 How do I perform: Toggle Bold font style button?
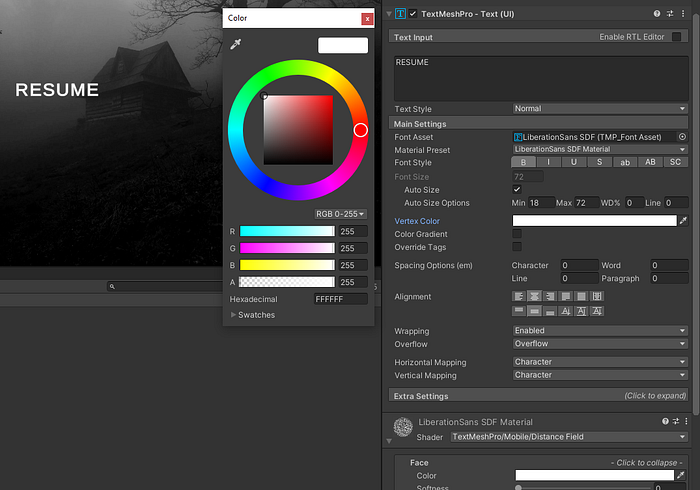(x=522, y=162)
